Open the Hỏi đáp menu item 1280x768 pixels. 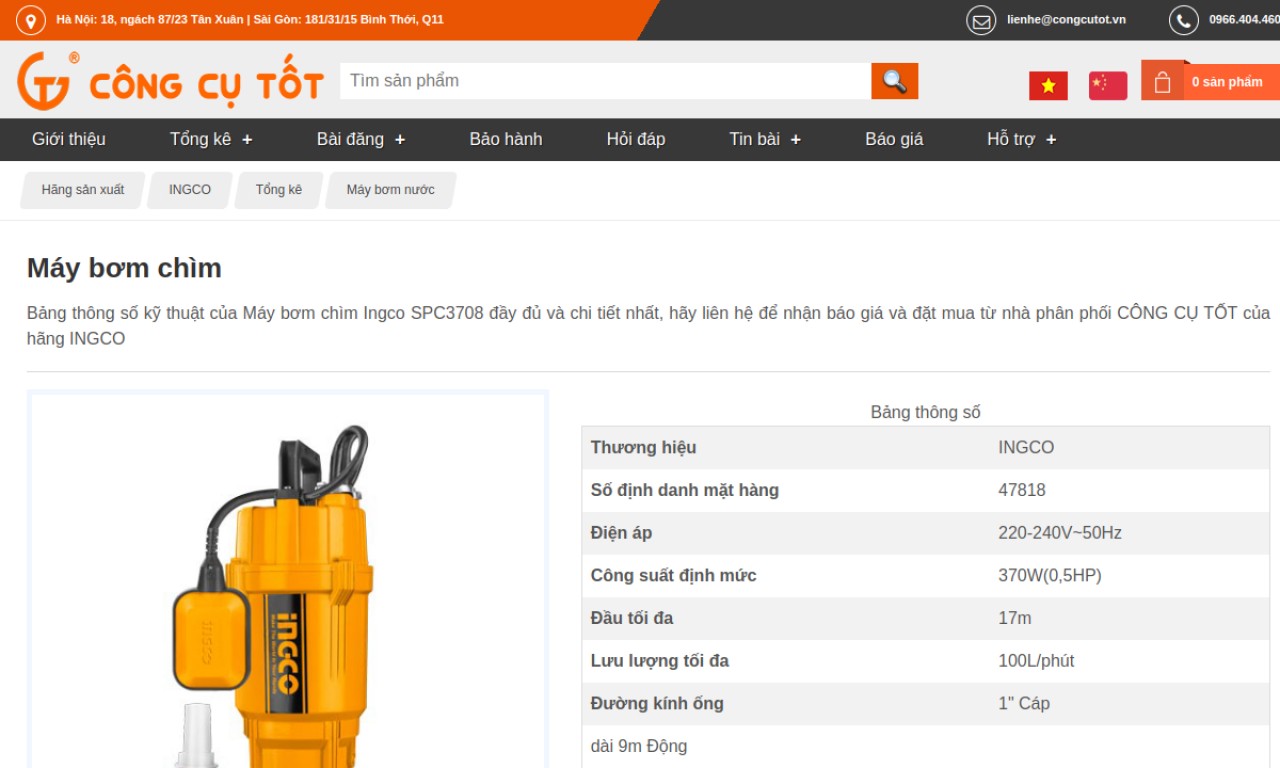click(x=636, y=139)
